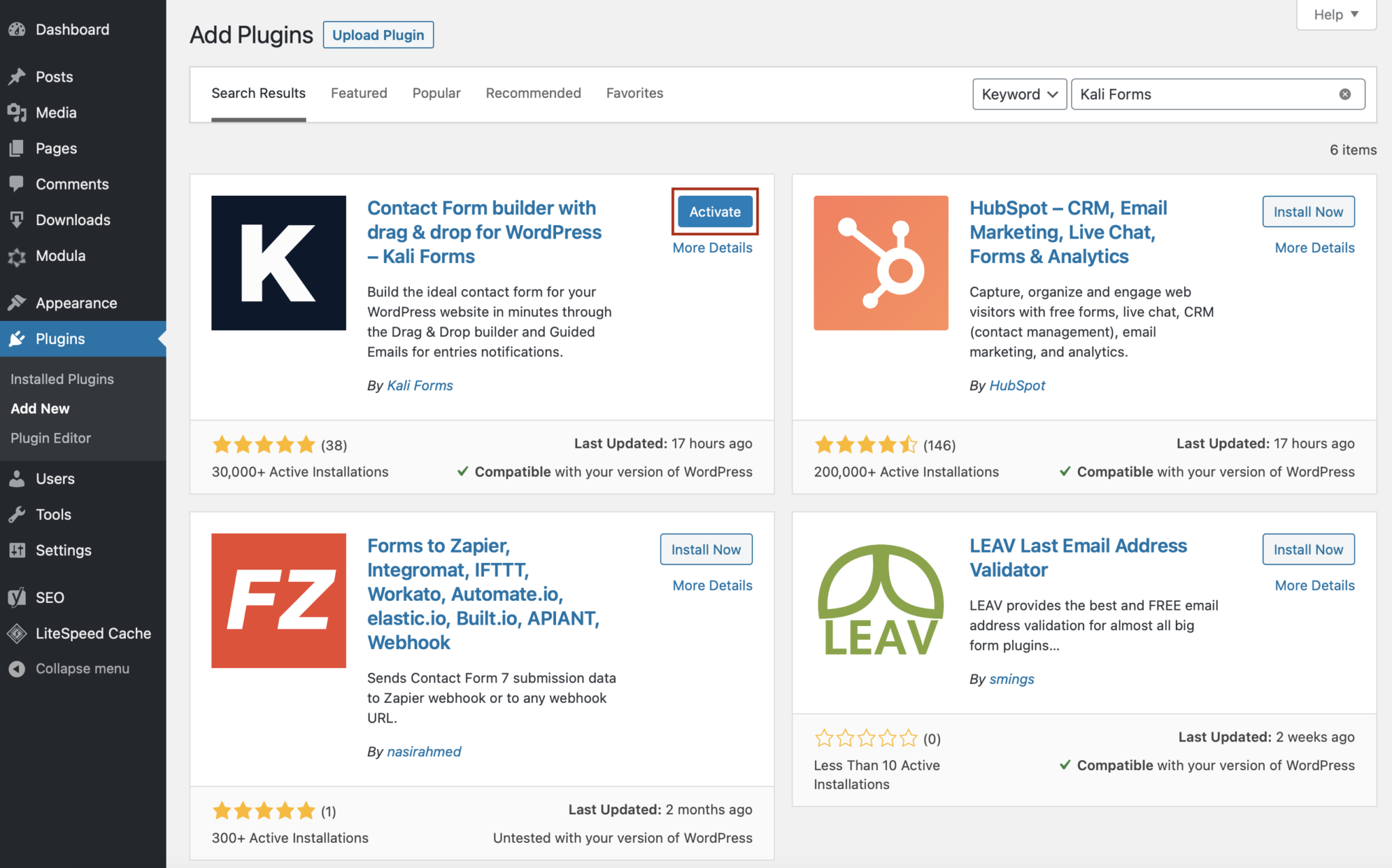
Task: Open the Popular plugins tab
Action: click(x=436, y=93)
